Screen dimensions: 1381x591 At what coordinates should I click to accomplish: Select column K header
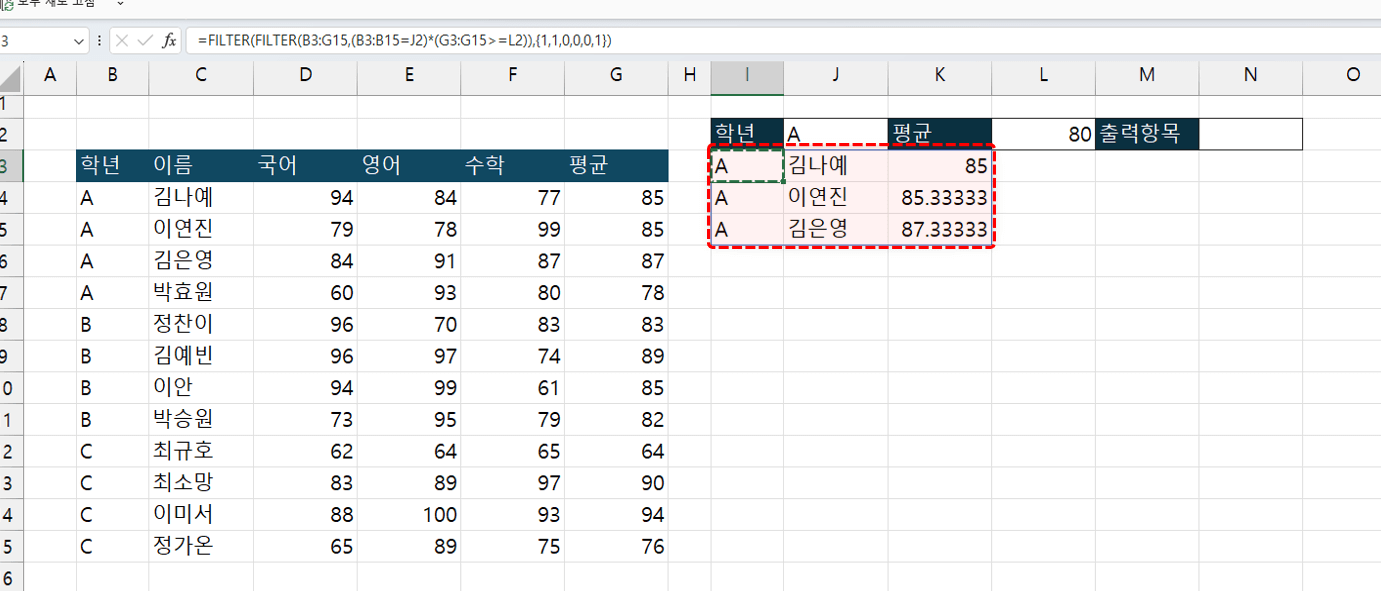(940, 75)
